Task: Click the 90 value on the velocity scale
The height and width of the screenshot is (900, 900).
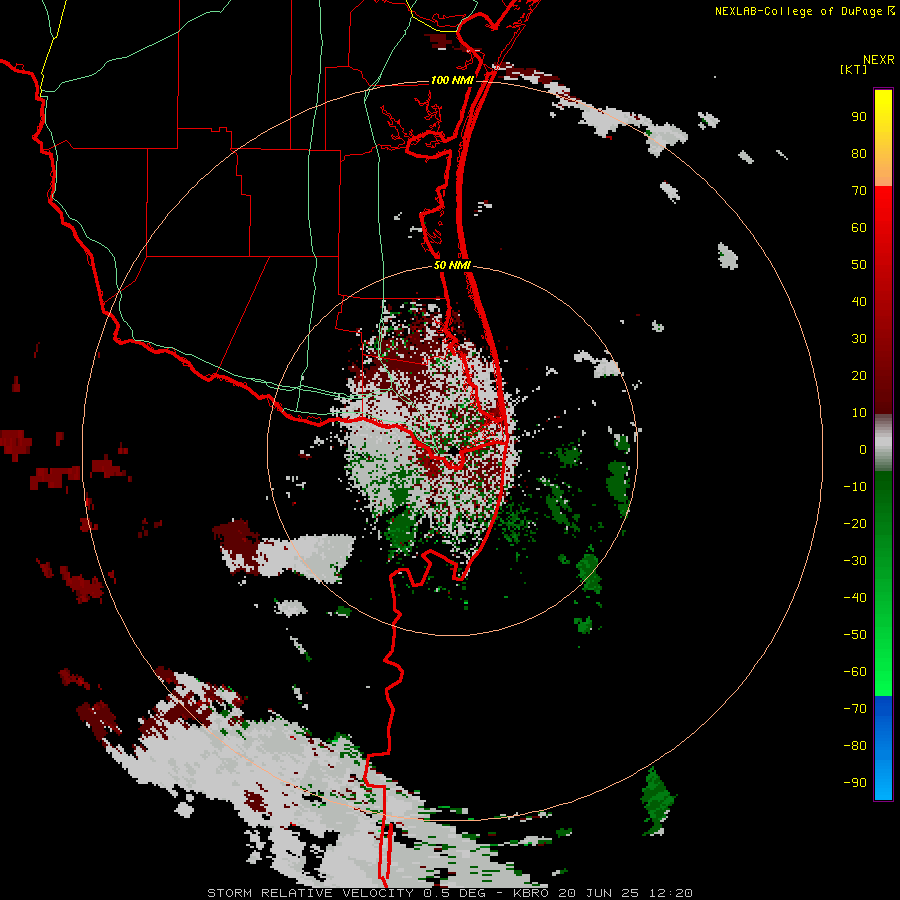Action: coord(859,117)
